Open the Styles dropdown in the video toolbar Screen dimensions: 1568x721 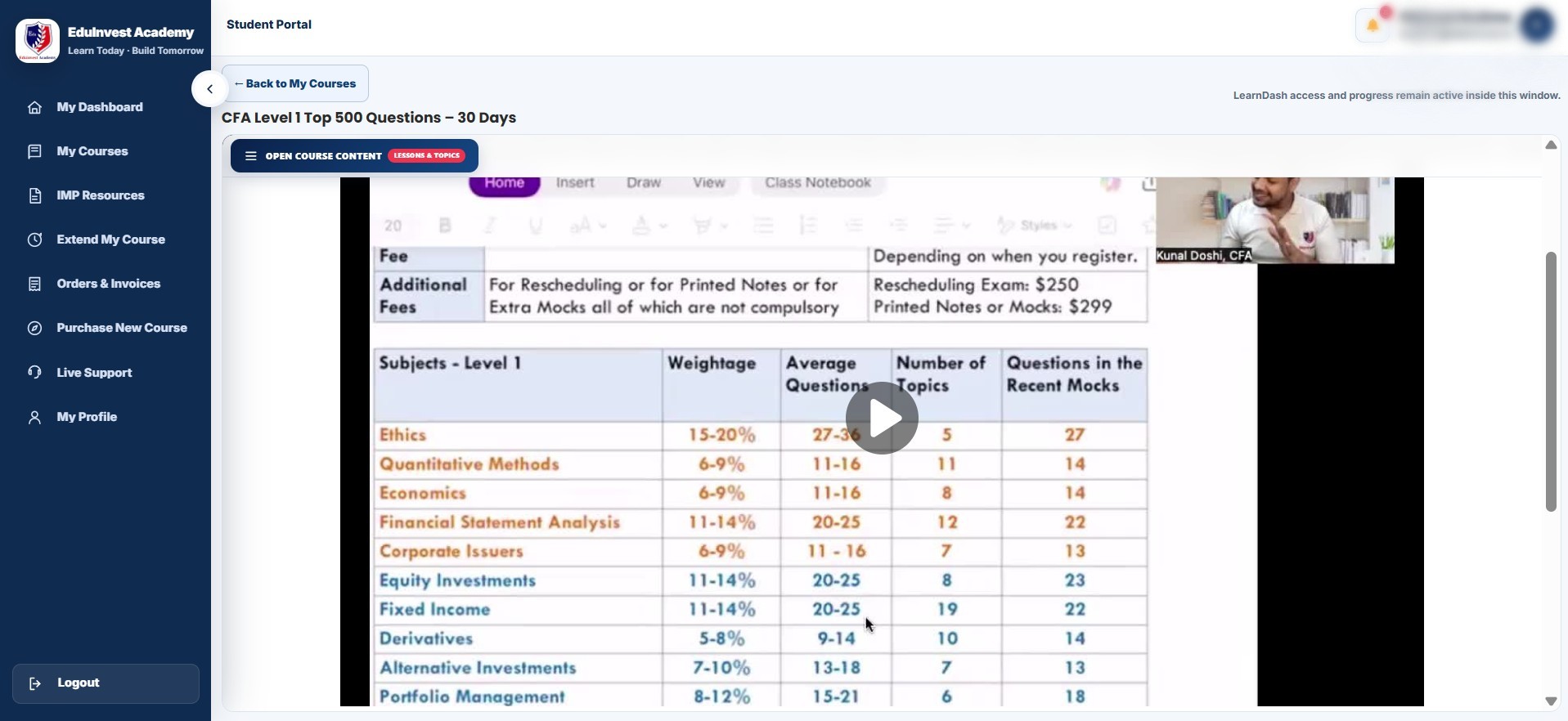click(x=1035, y=226)
